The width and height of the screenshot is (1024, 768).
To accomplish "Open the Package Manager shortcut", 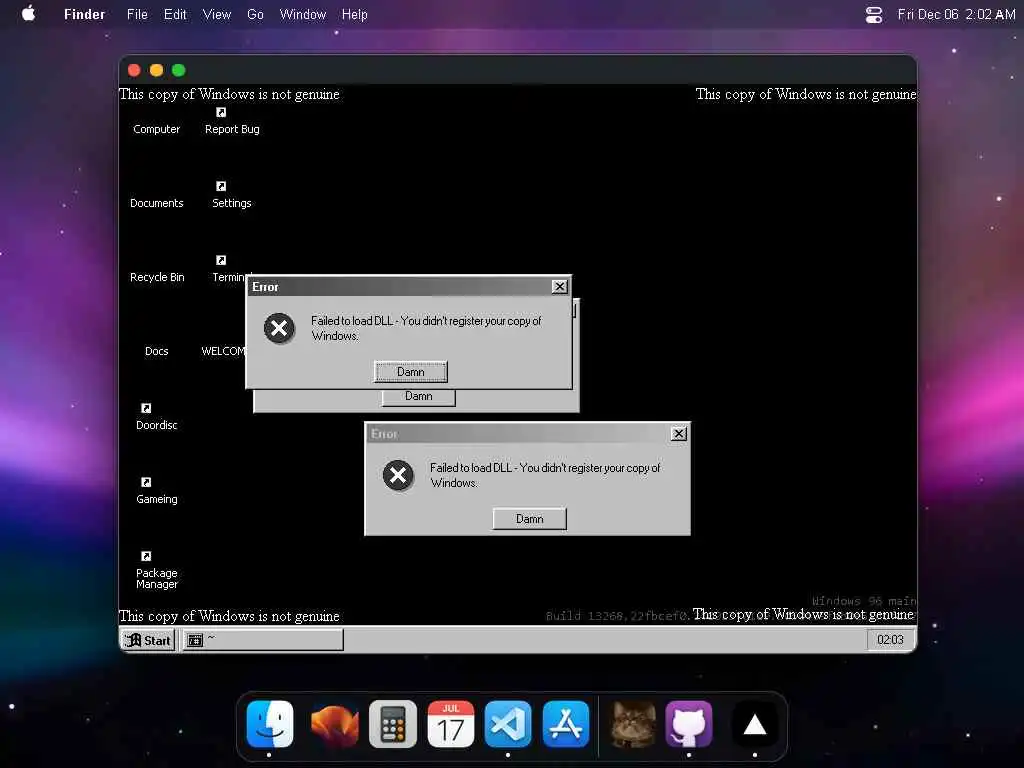I will (156, 571).
